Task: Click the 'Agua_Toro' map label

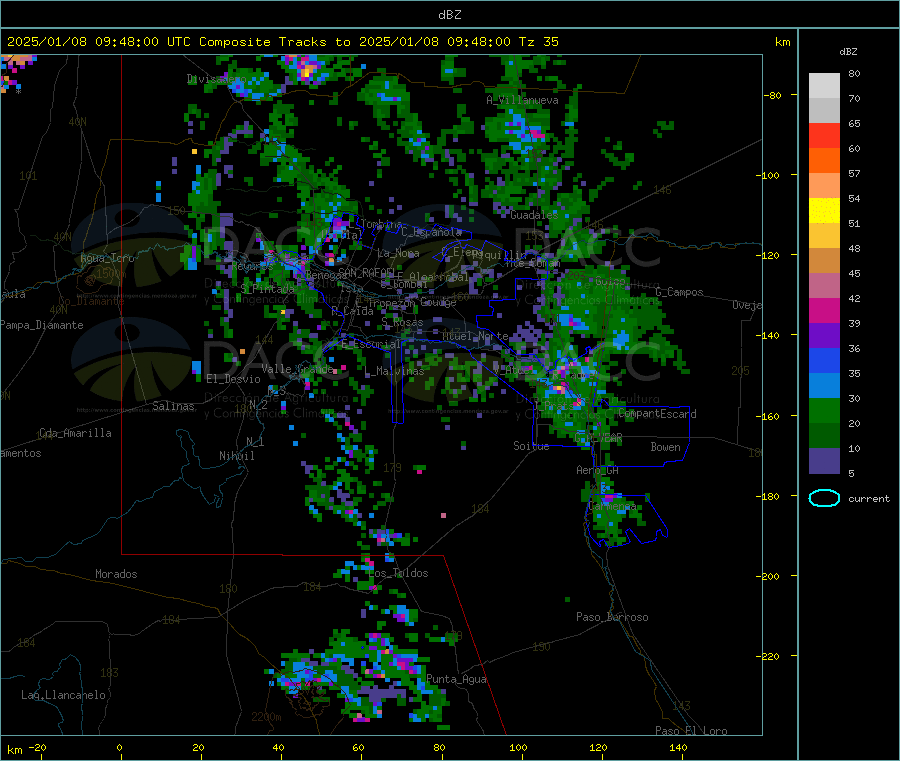Action: pyautogui.click(x=107, y=258)
